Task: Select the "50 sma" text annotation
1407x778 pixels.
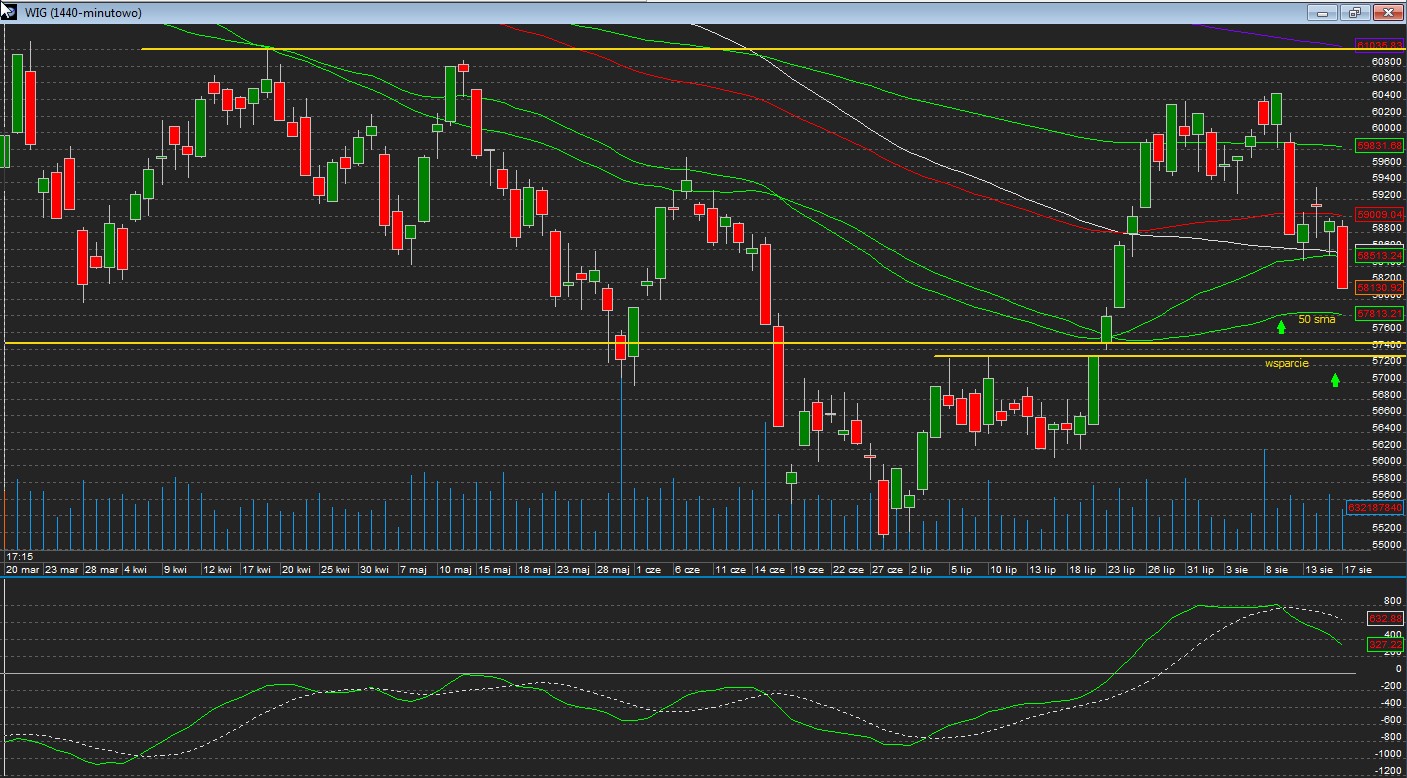Action: pyautogui.click(x=1316, y=320)
